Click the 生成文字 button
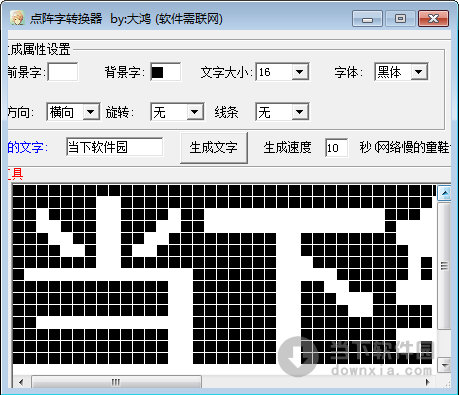459x395 pixels. pyautogui.click(x=214, y=148)
